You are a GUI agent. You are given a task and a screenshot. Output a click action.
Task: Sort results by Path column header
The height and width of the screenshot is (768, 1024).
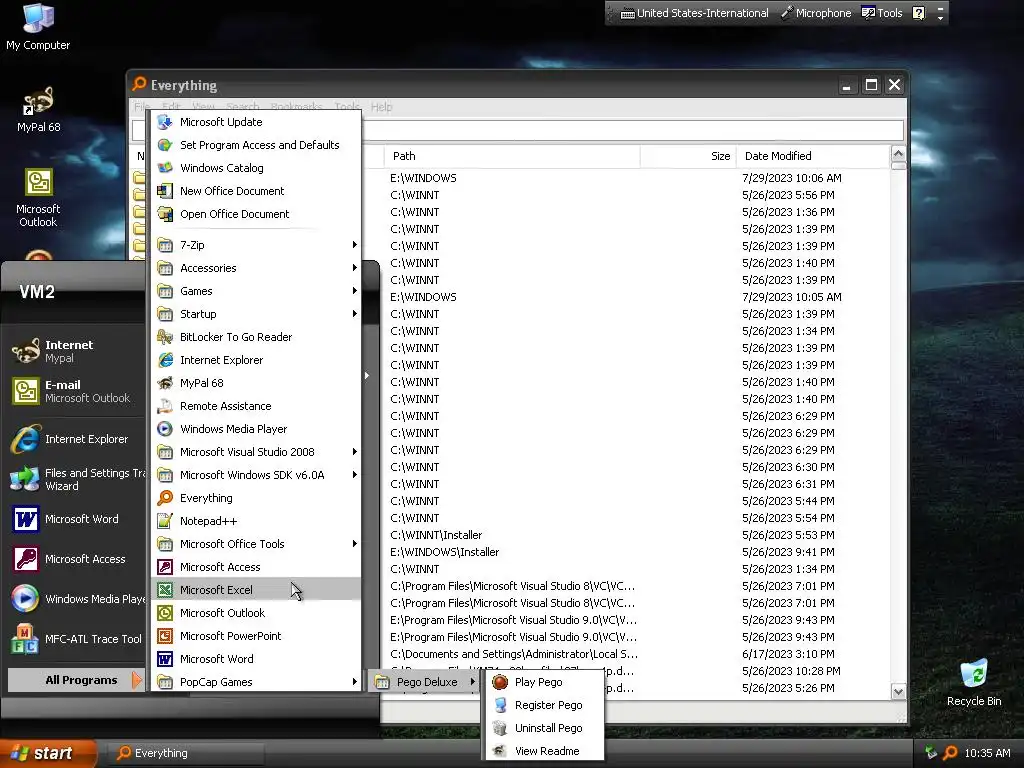tap(511, 156)
